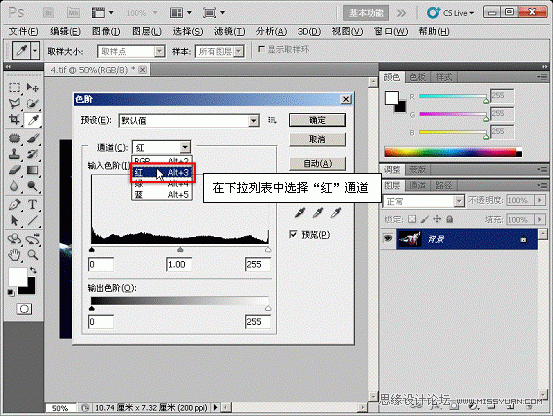Switch to the 路径 paths tab

tap(443, 185)
